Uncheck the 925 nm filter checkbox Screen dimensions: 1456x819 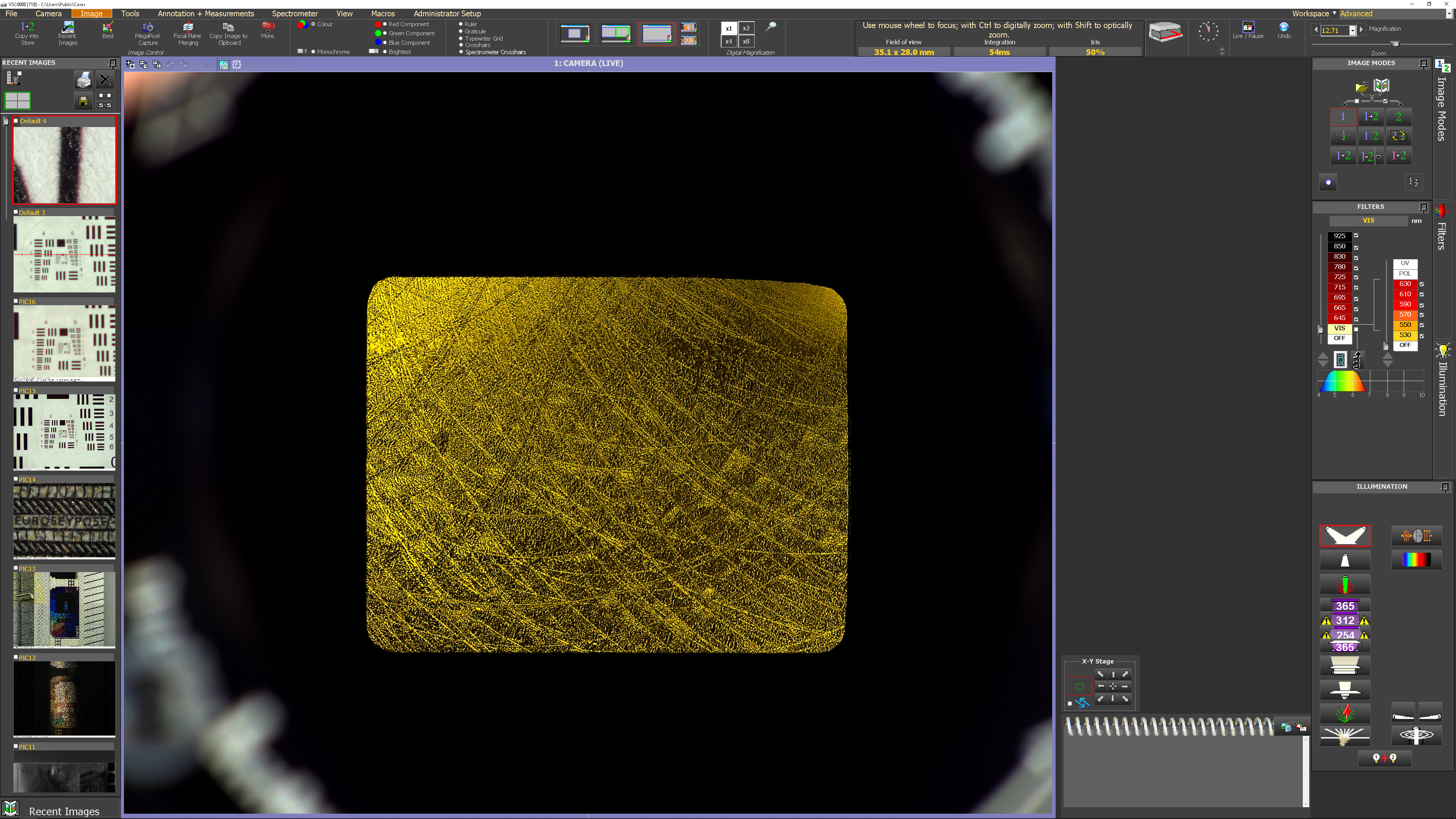[x=1356, y=236]
